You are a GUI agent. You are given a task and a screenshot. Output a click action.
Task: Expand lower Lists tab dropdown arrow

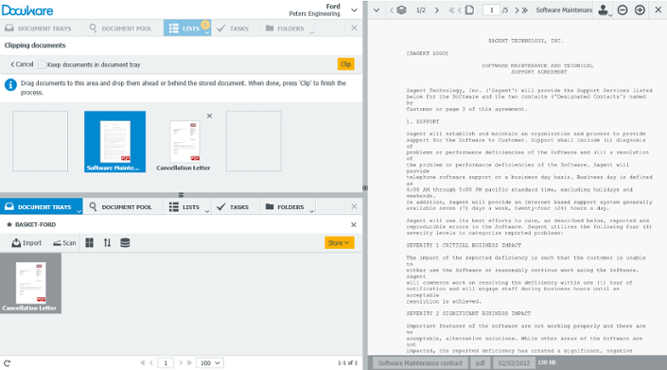click(x=207, y=211)
